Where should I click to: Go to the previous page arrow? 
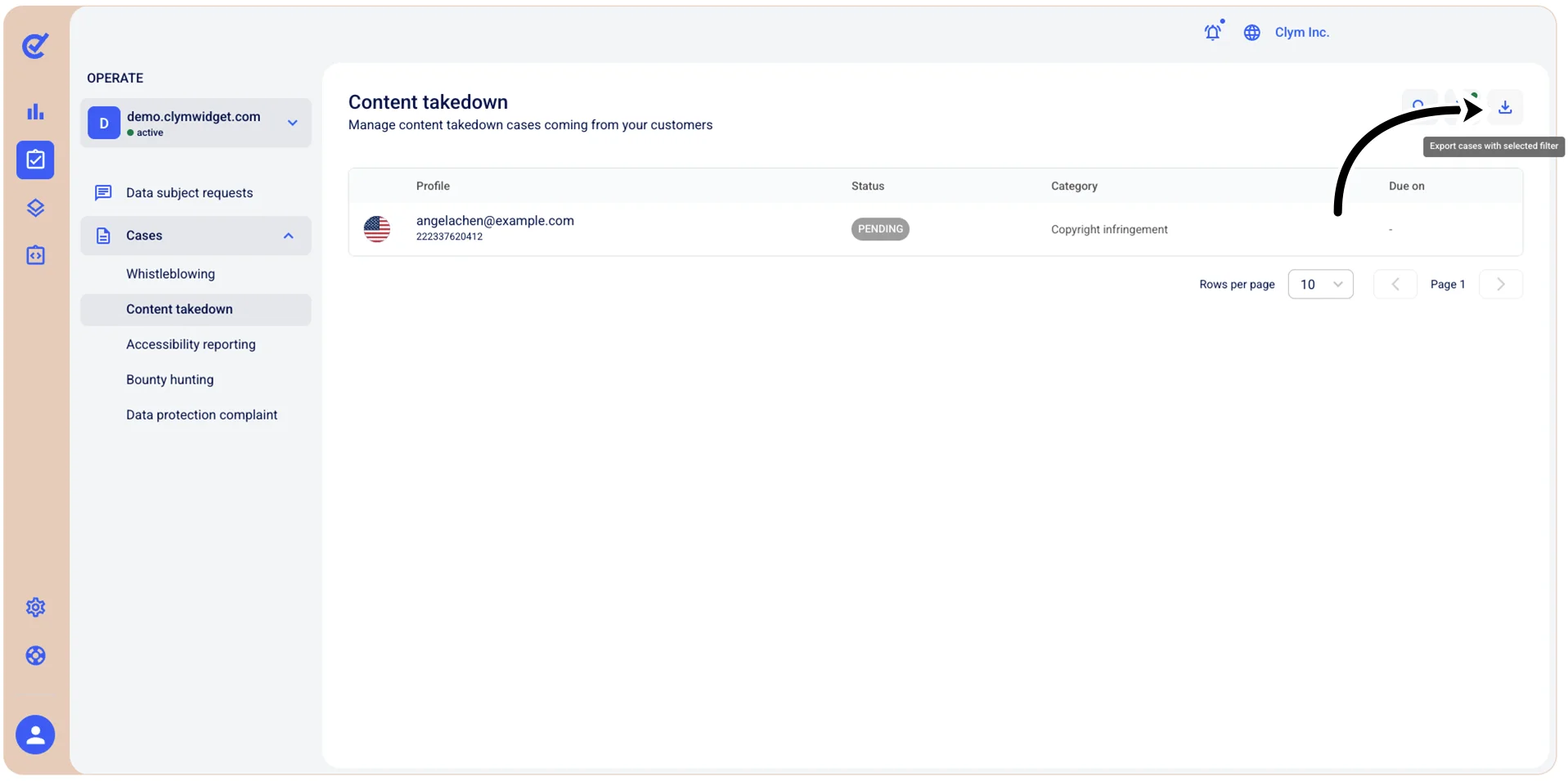(x=1395, y=285)
